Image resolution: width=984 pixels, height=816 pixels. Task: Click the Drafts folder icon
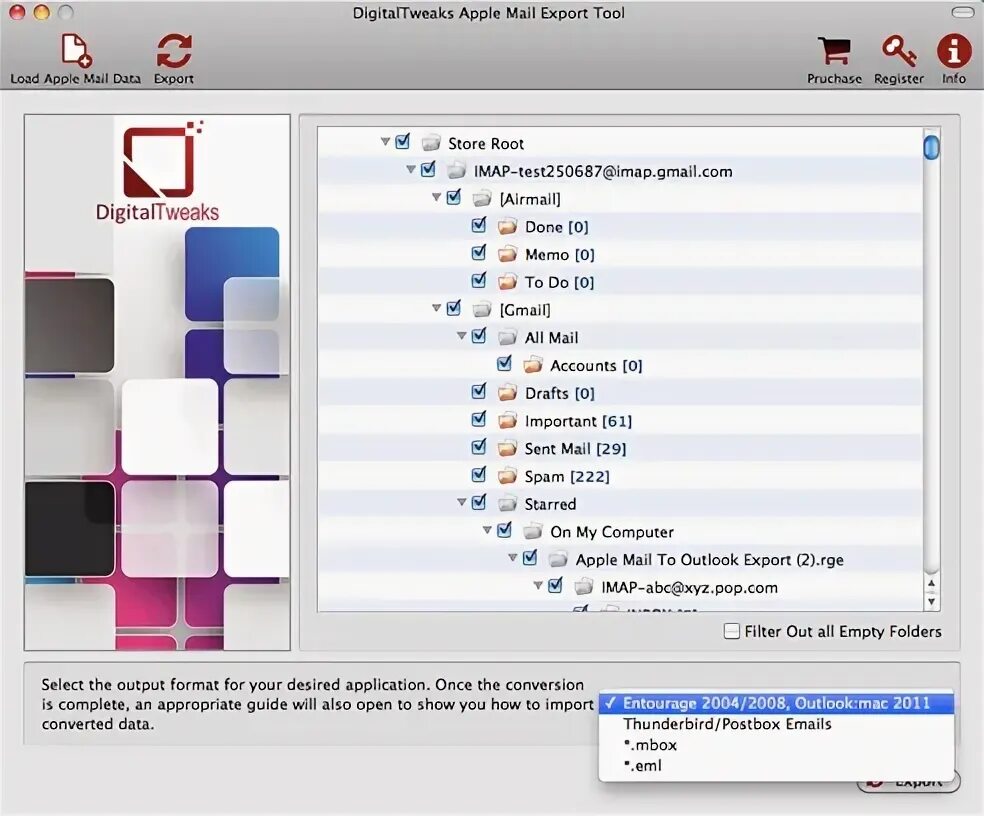pyautogui.click(x=507, y=393)
